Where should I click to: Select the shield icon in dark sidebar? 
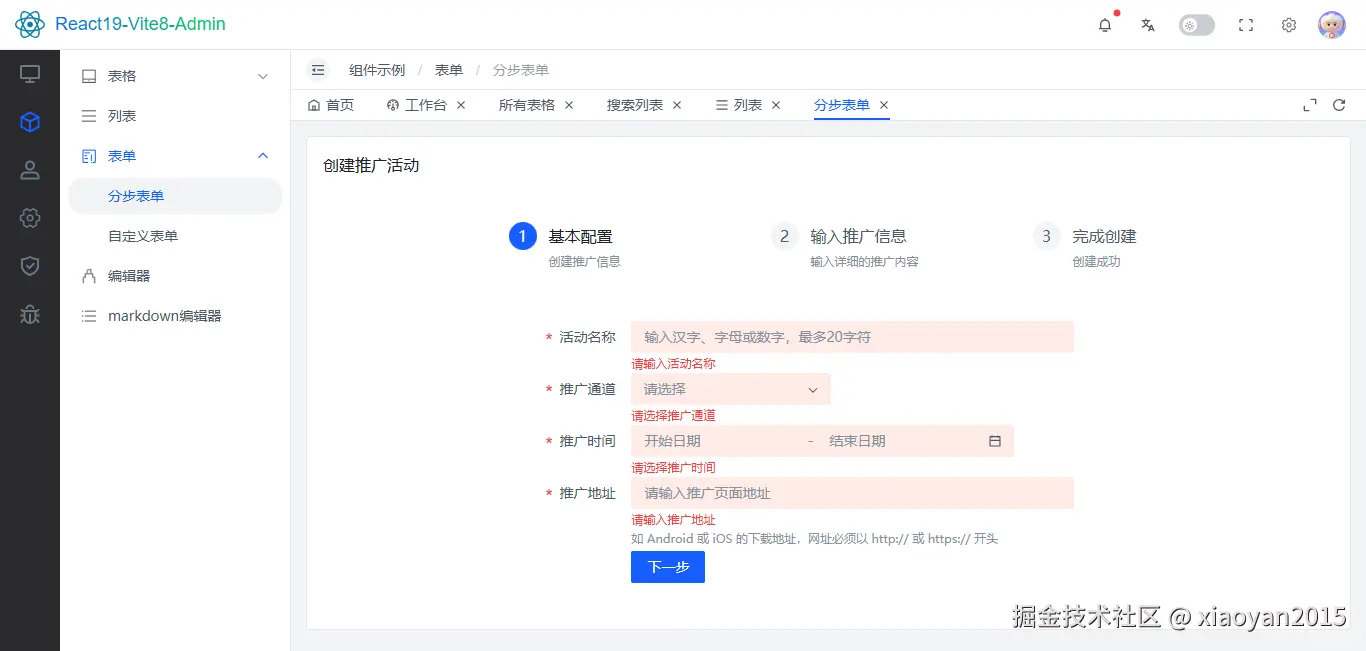pyautogui.click(x=30, y=266)
